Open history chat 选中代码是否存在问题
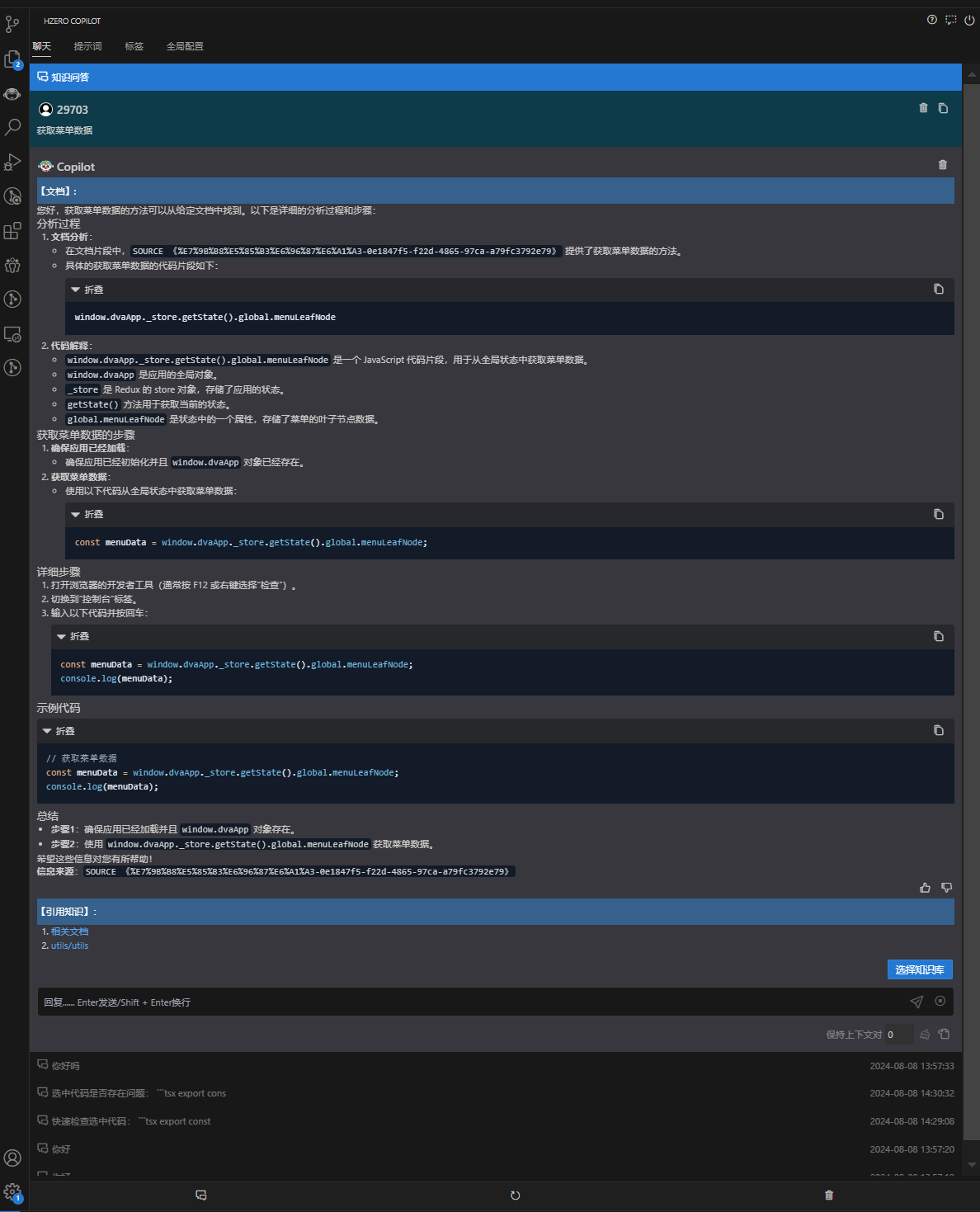 [x=496, y=1093]
